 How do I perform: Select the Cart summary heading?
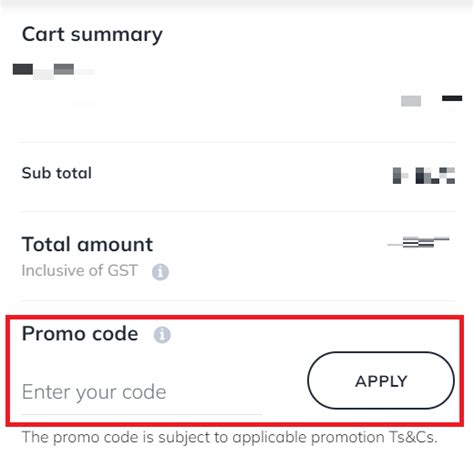point(92,35)
